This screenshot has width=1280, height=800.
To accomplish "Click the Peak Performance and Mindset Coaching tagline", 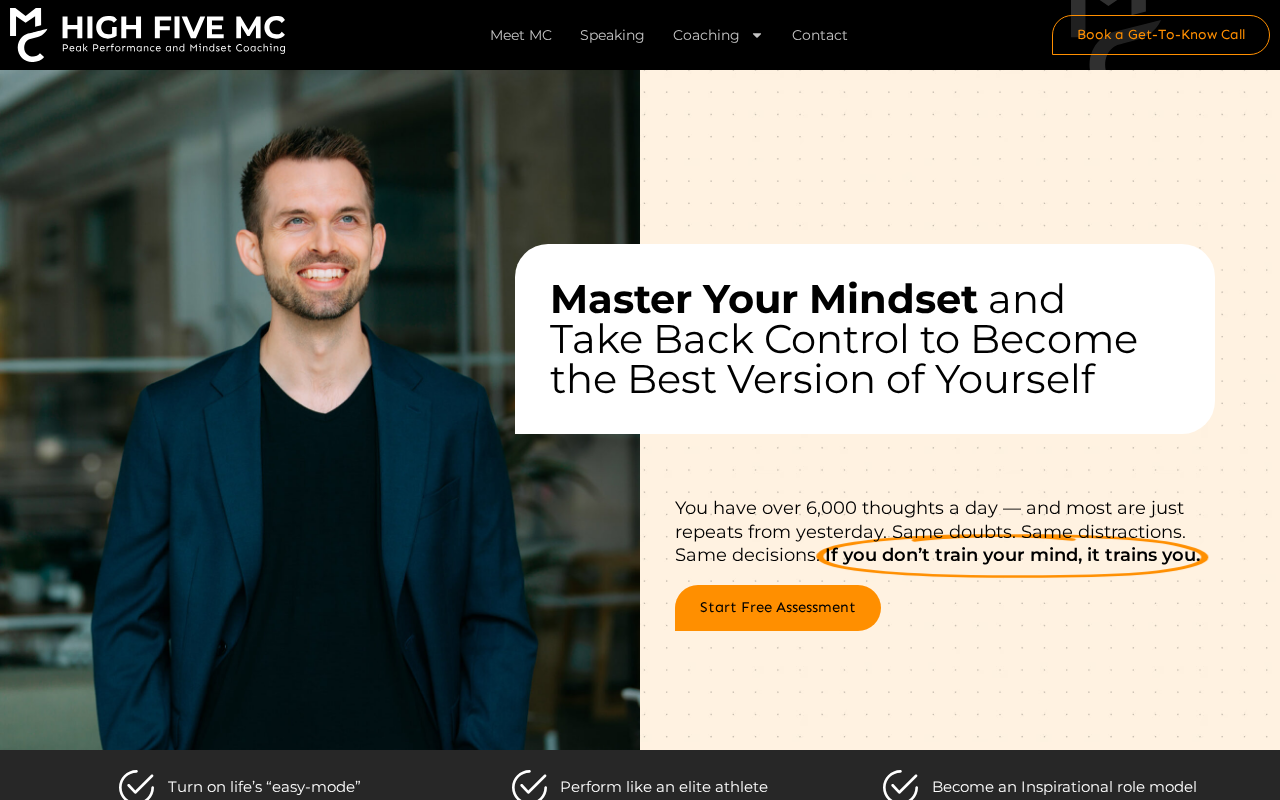I will coord(174,48).
